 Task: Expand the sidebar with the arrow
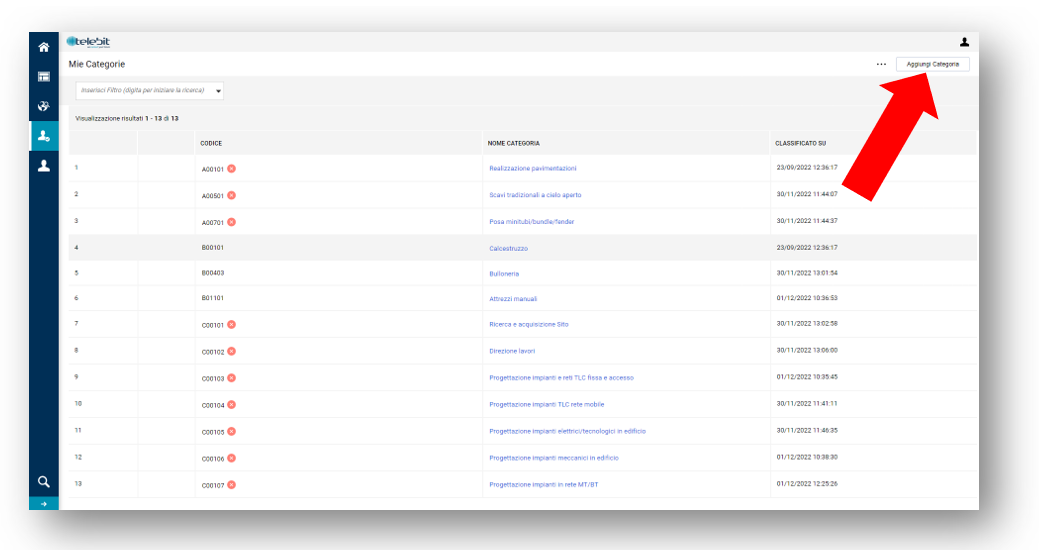click(44, 503)
